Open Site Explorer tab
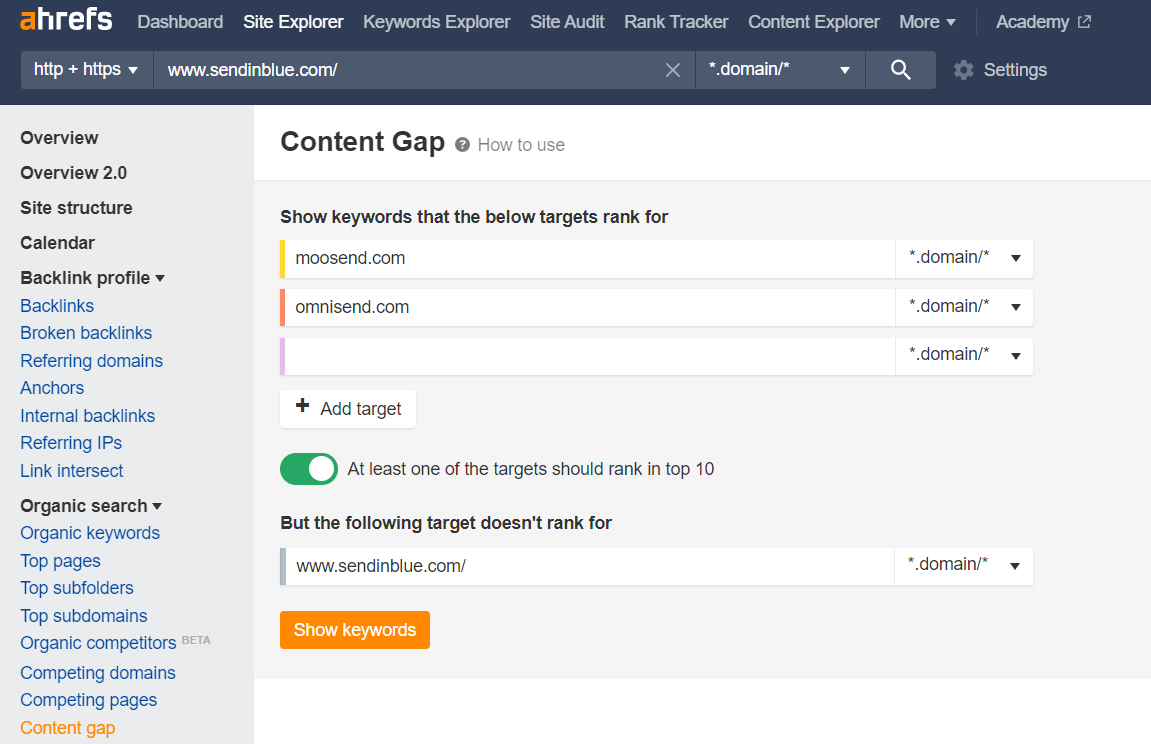The height and width of the screenshot is (744, 1151). click(x=293, y=22)
